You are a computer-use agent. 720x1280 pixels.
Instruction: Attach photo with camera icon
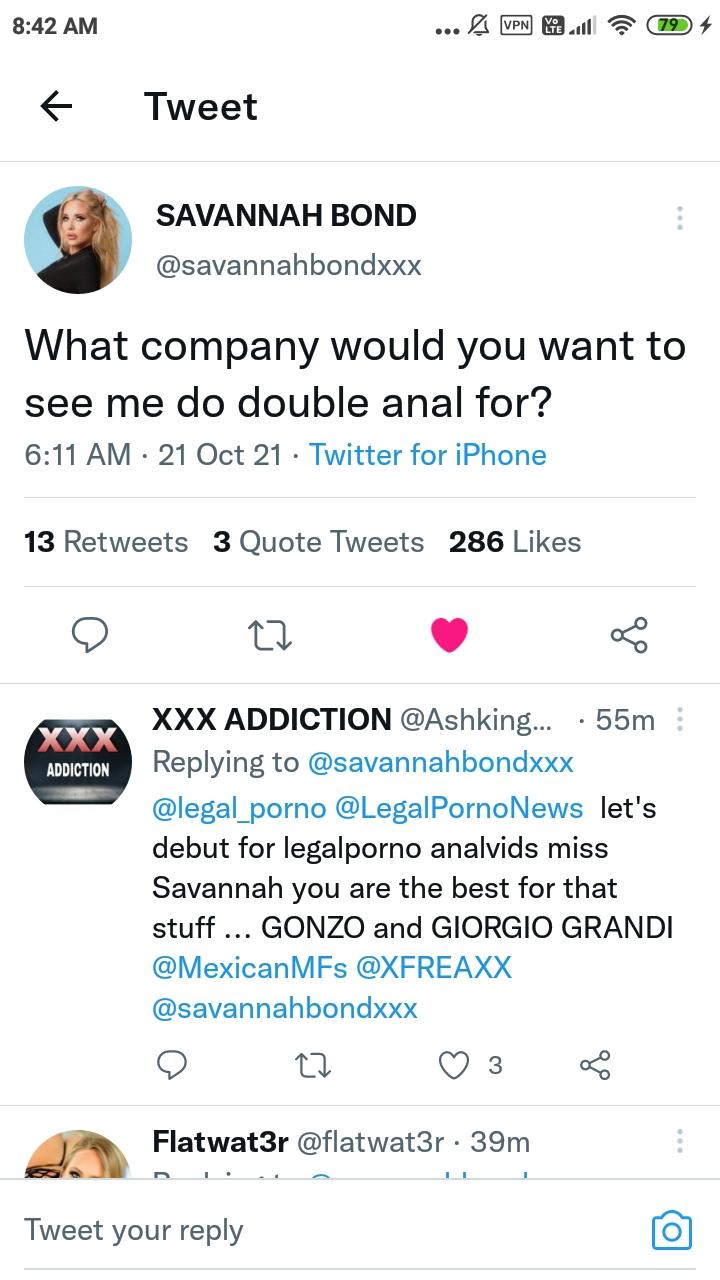[671, 1230]
